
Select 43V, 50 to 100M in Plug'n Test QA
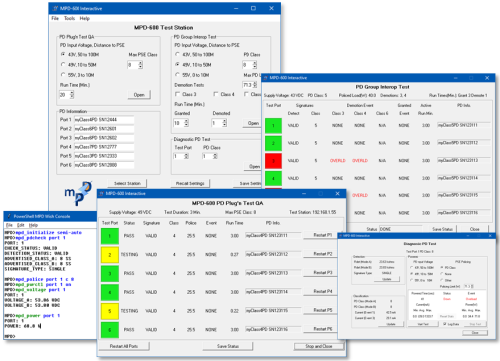tap(63, 54)
